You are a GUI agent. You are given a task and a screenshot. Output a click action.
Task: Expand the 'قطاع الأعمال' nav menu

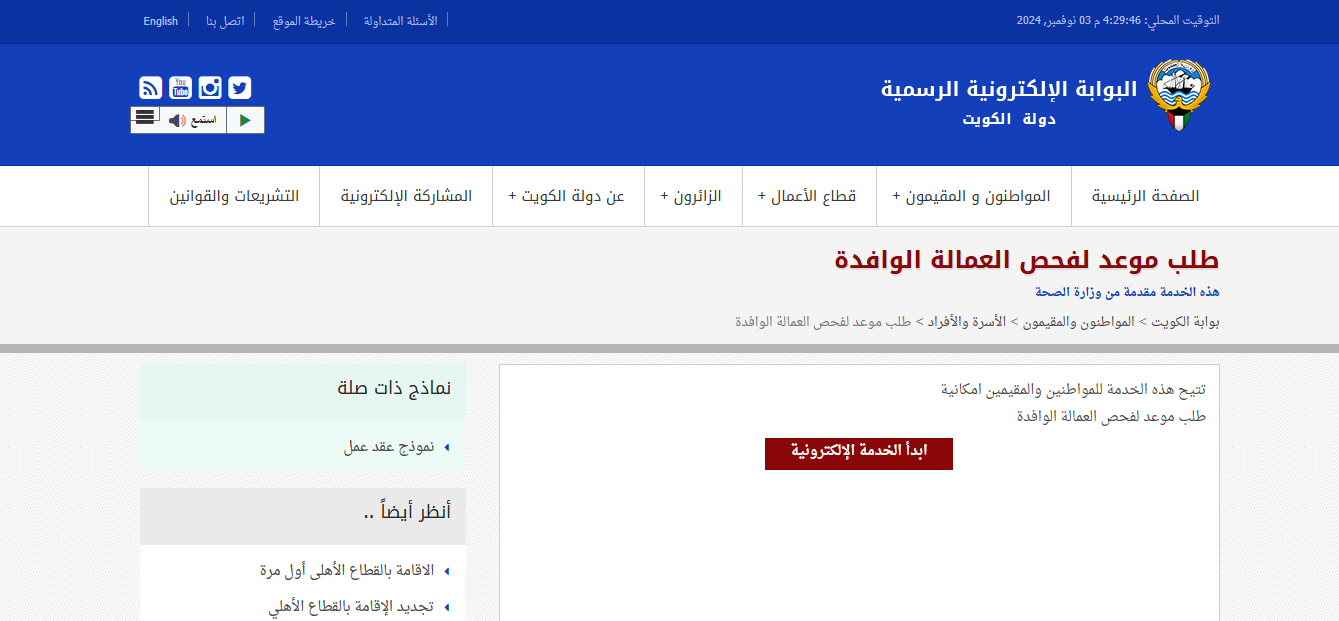coord(807,196)
